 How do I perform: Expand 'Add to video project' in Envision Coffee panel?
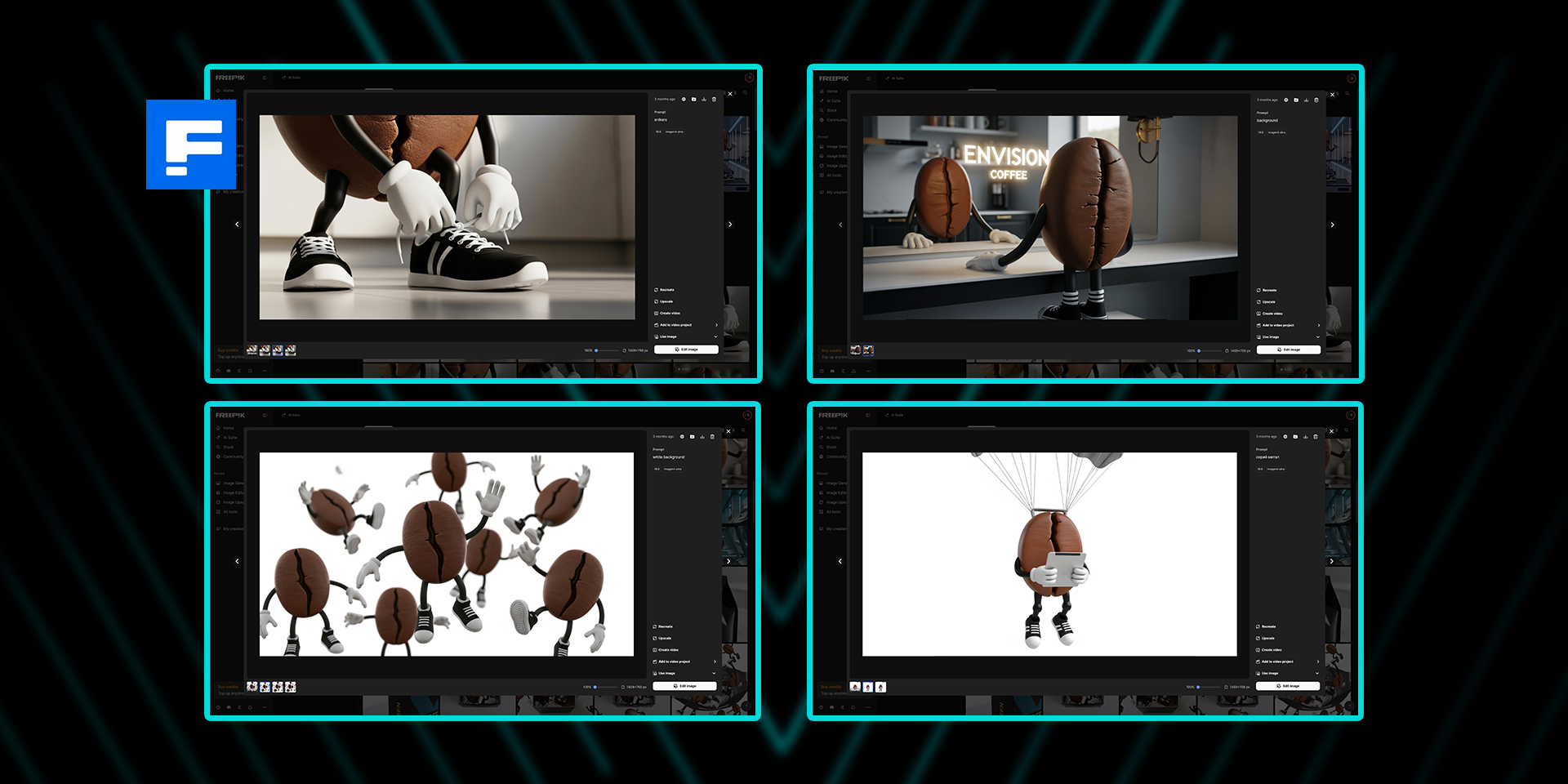pos(1318,325)
